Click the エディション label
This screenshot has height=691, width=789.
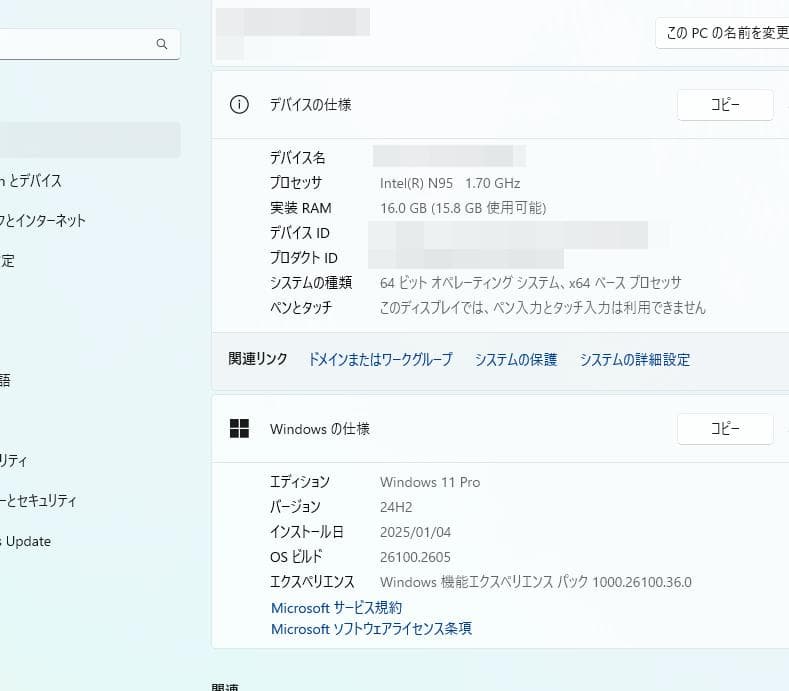[x=300, y=482]
